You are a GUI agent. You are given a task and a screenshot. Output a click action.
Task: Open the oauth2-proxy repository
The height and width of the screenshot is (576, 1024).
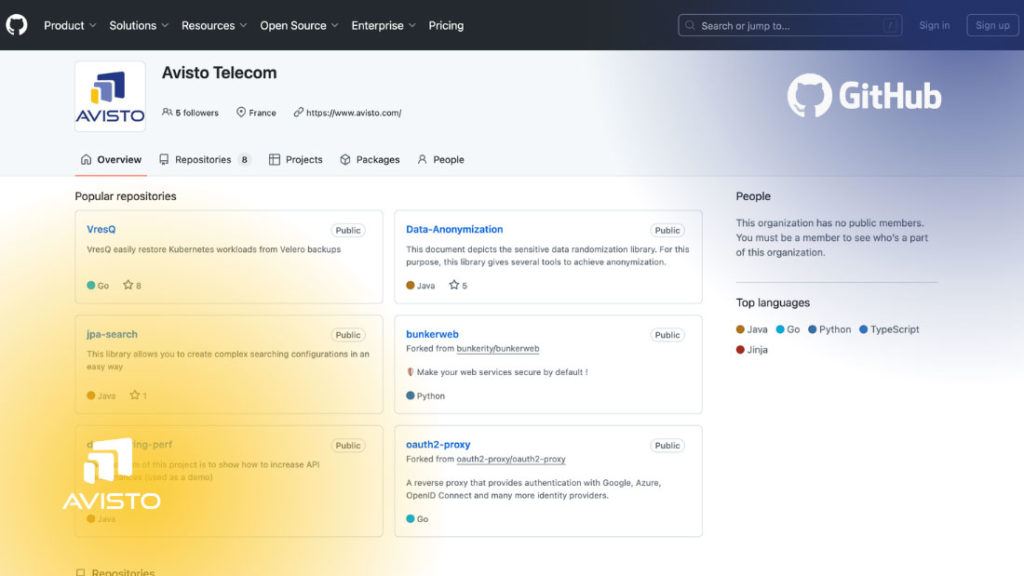(x=438, y=444)
